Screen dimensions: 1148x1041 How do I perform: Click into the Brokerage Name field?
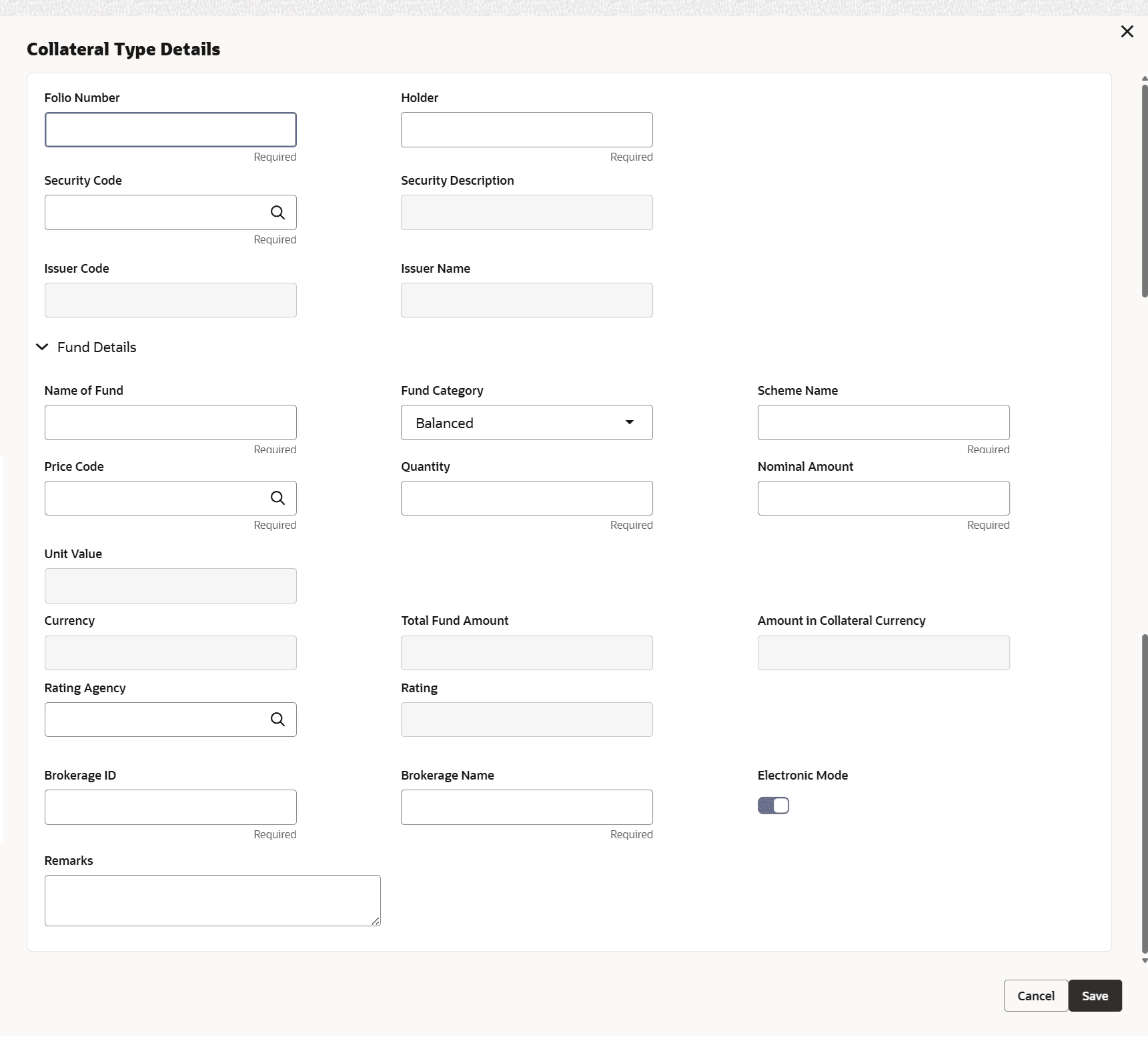(526, 808)
